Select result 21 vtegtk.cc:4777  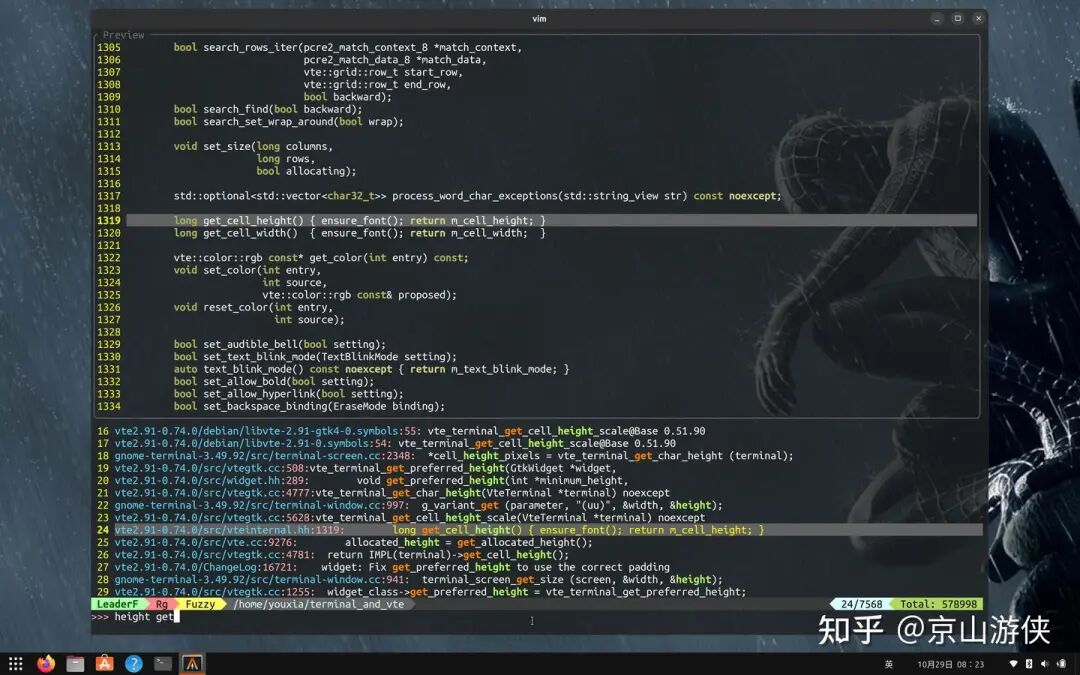[x=382, y=493]
